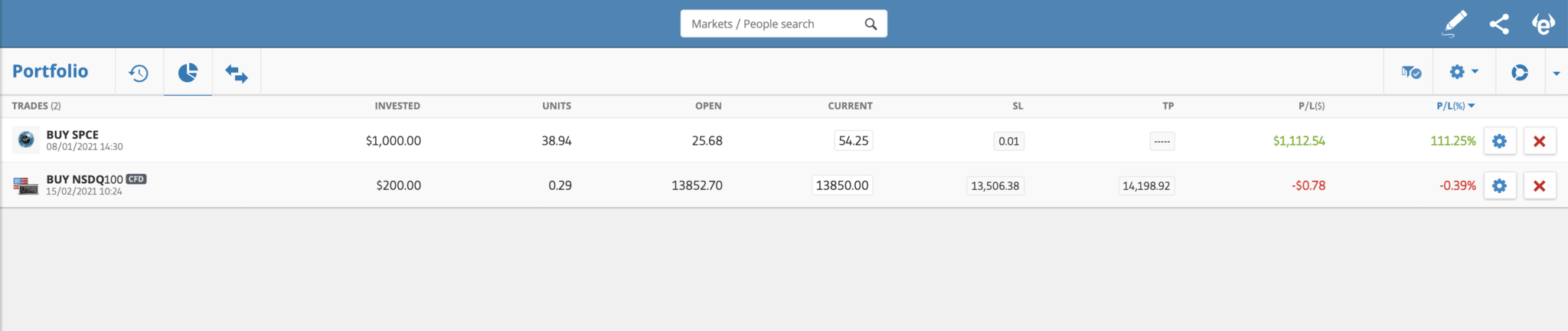Screen dimensions: 1568x331
Task: Click the Portfolio title
Action: tap(51, 71)
